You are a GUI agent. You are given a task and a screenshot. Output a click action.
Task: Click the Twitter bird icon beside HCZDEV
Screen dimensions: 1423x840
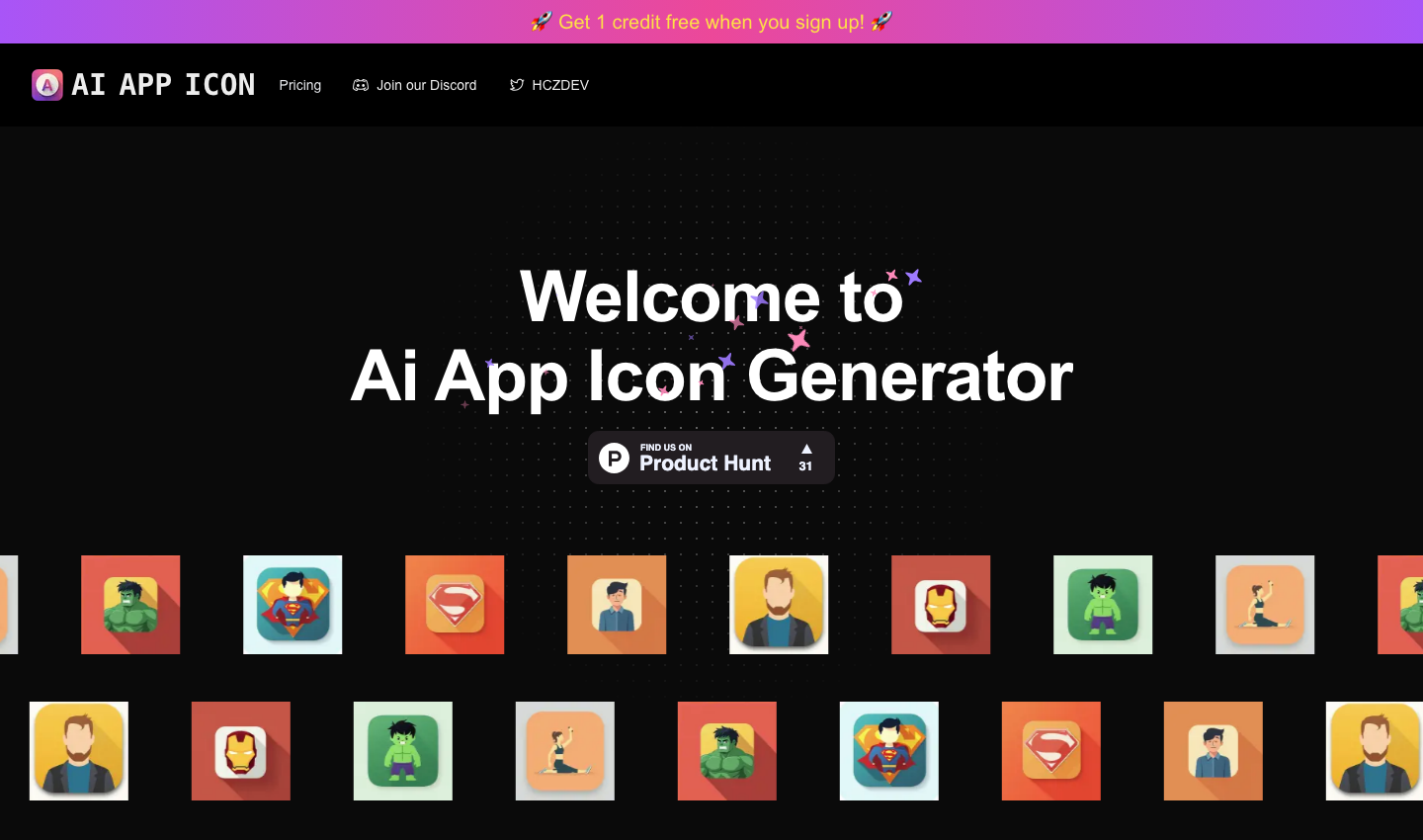(x=517, y=85)
